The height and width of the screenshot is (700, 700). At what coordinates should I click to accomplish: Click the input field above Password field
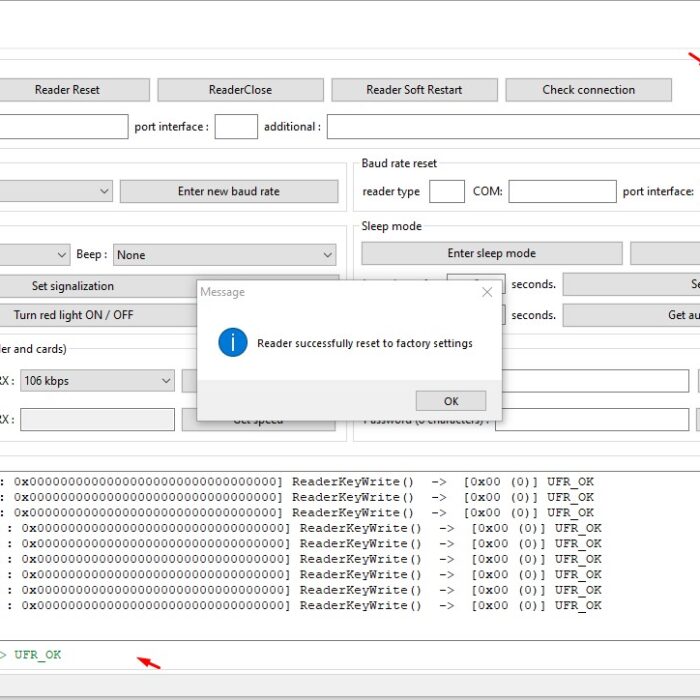tap(596, 381)
